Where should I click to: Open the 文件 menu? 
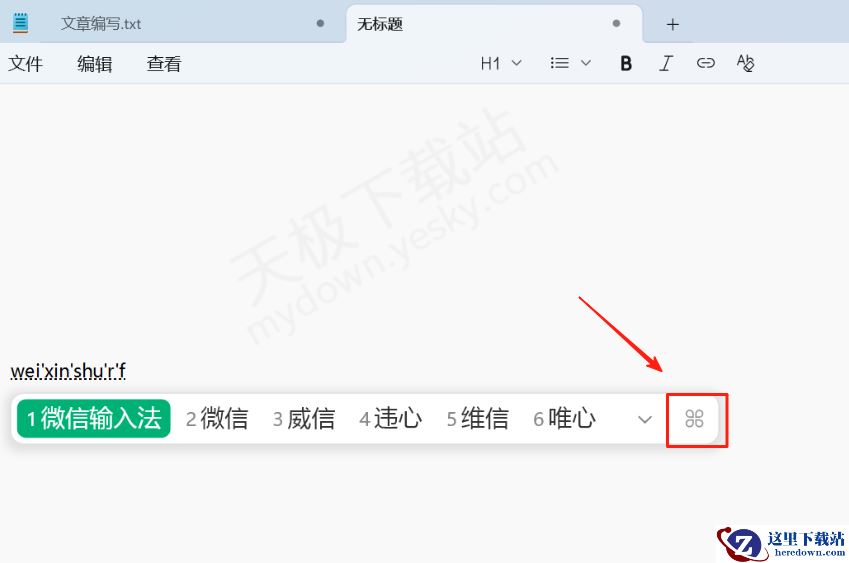25,63
